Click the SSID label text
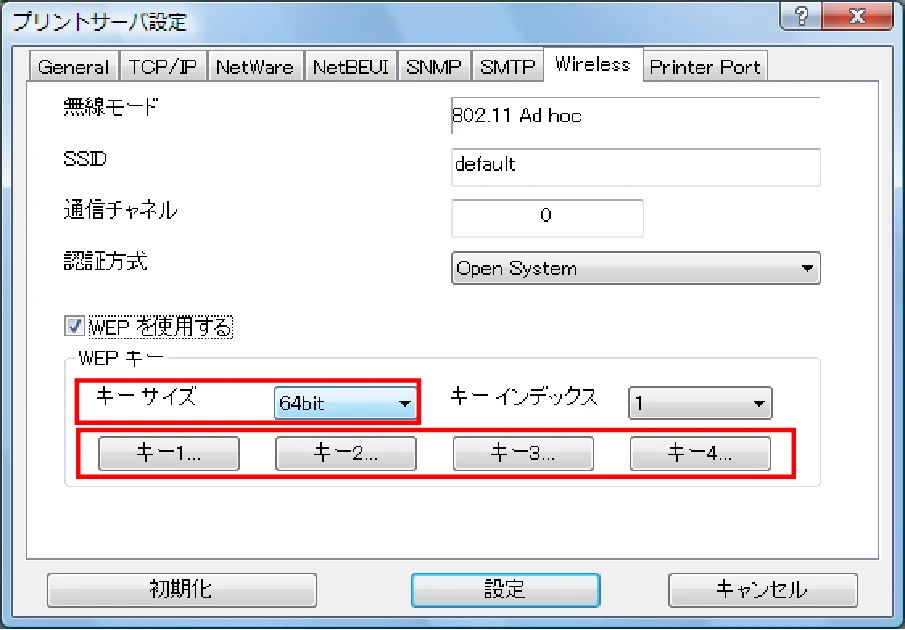Viewport: 905px width, 630px height. [x=85, y=159]
